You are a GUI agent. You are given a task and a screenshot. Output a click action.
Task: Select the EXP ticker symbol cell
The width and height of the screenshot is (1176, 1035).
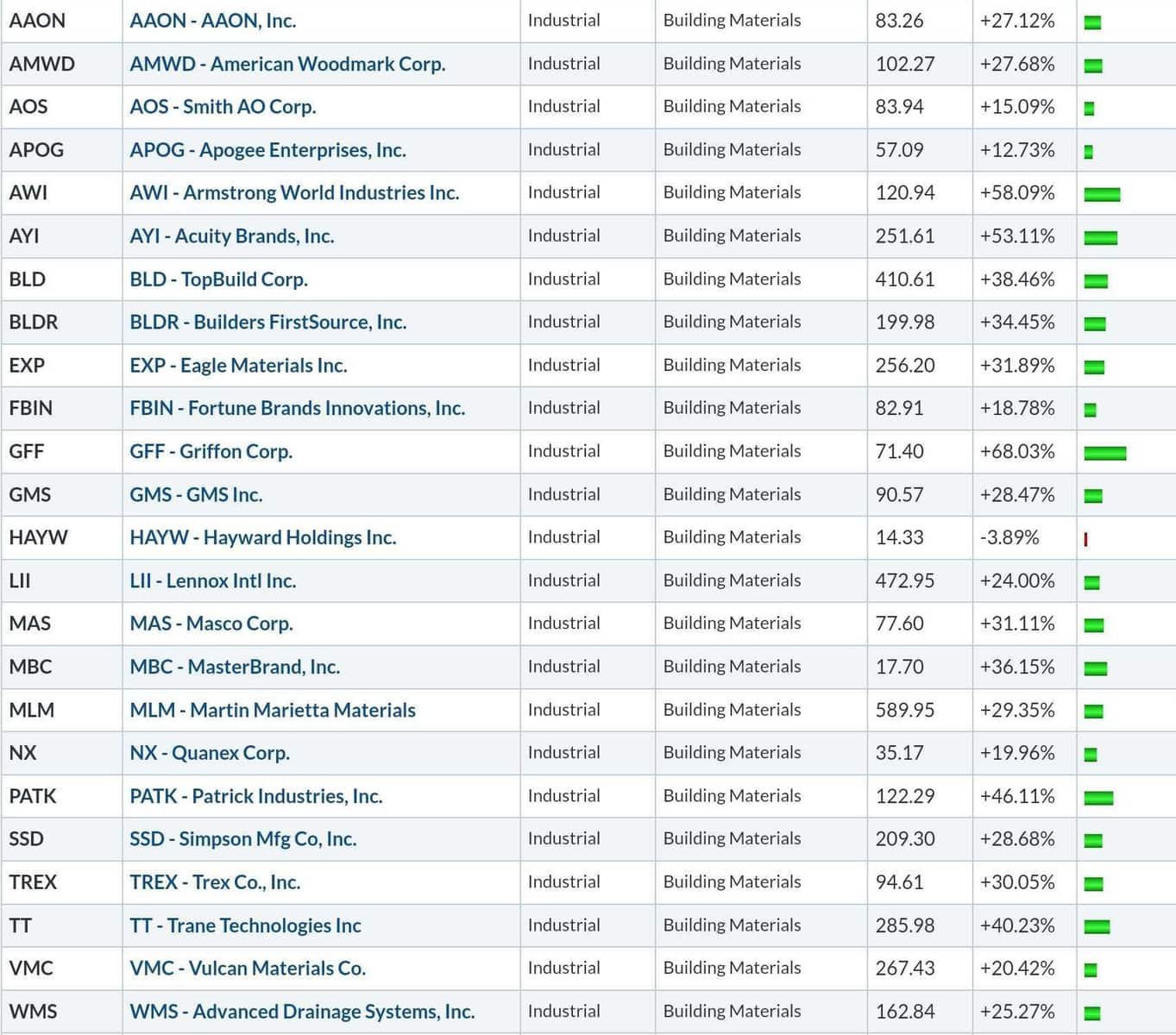click(x=62, y=366)
